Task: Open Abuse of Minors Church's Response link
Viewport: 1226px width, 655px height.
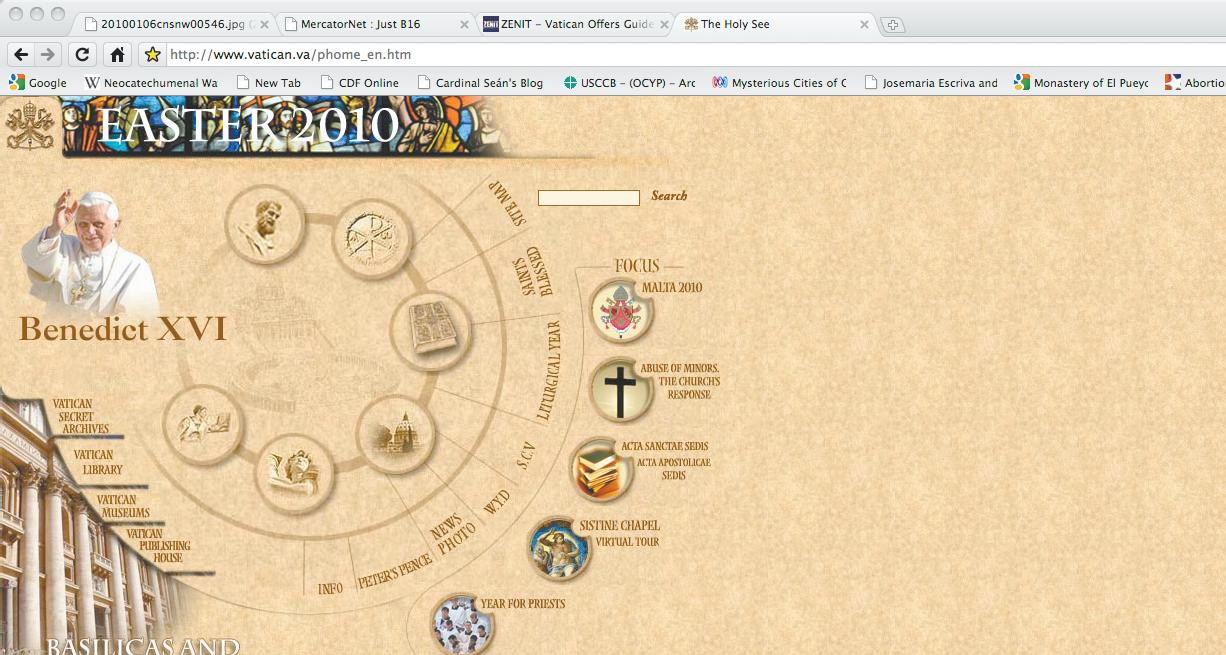Action: [680, 381]
